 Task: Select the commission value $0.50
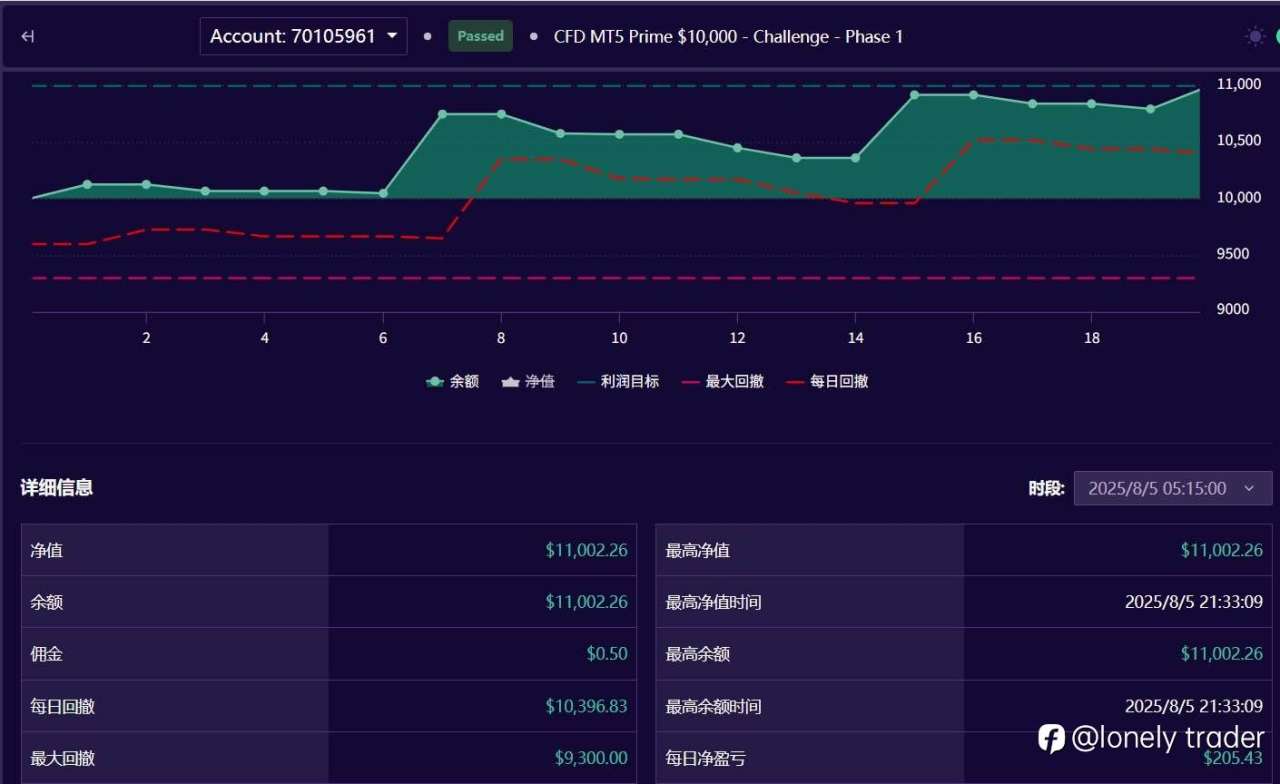click(608, 654)
